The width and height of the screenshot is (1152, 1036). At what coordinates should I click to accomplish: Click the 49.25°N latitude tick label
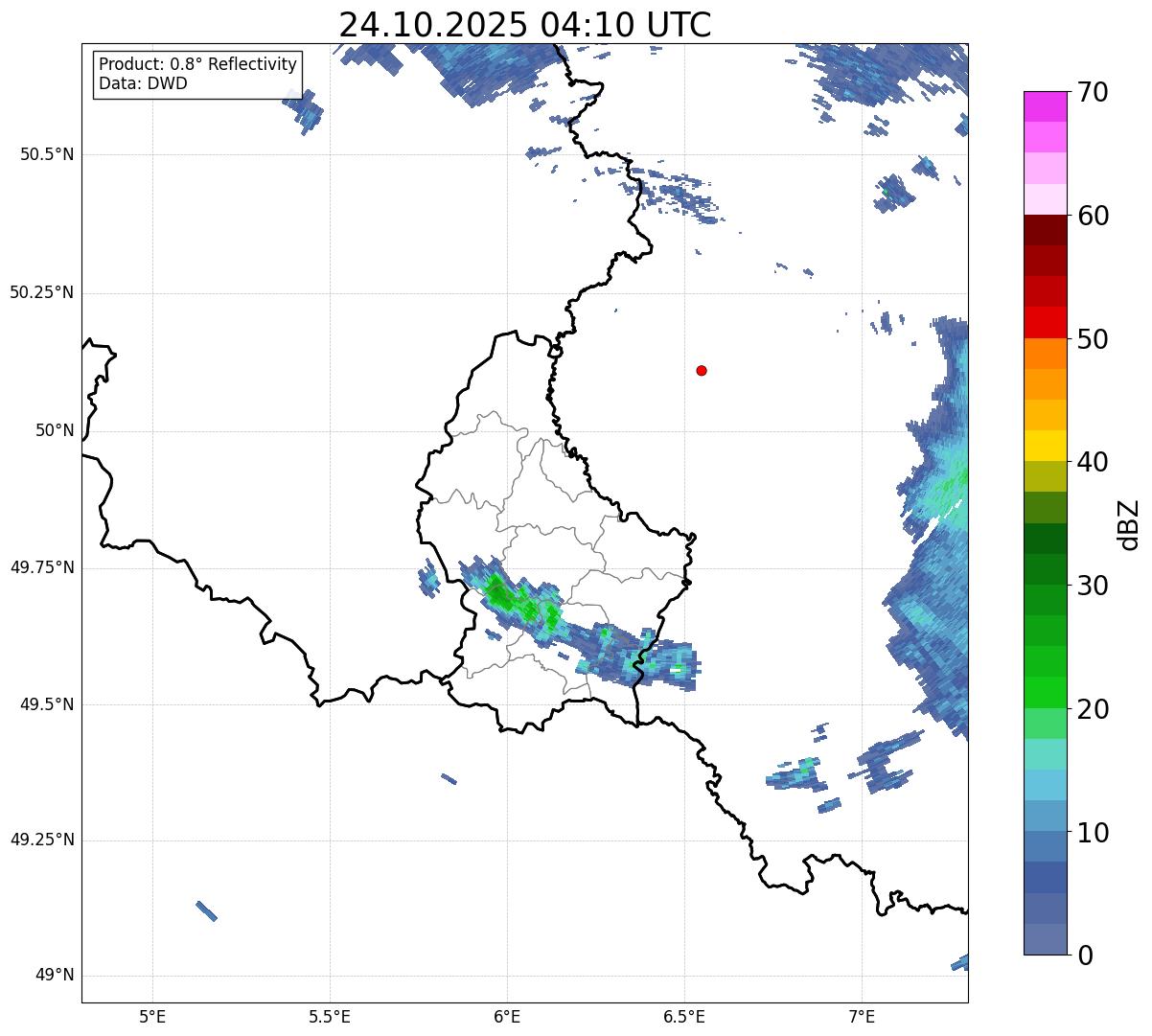pyautogui.click(x=41, y=840)
